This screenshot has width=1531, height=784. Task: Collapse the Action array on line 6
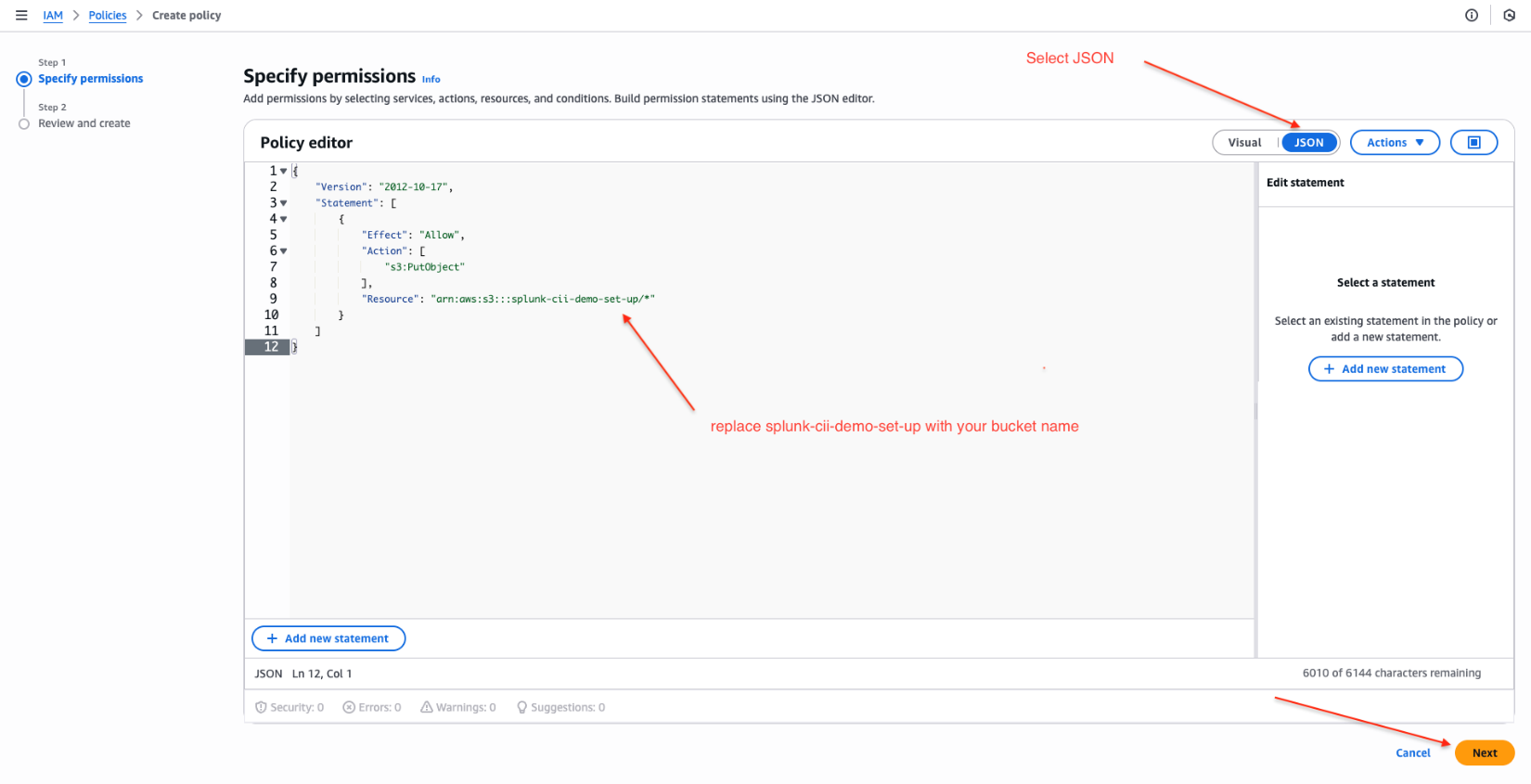tap(284, 251)
